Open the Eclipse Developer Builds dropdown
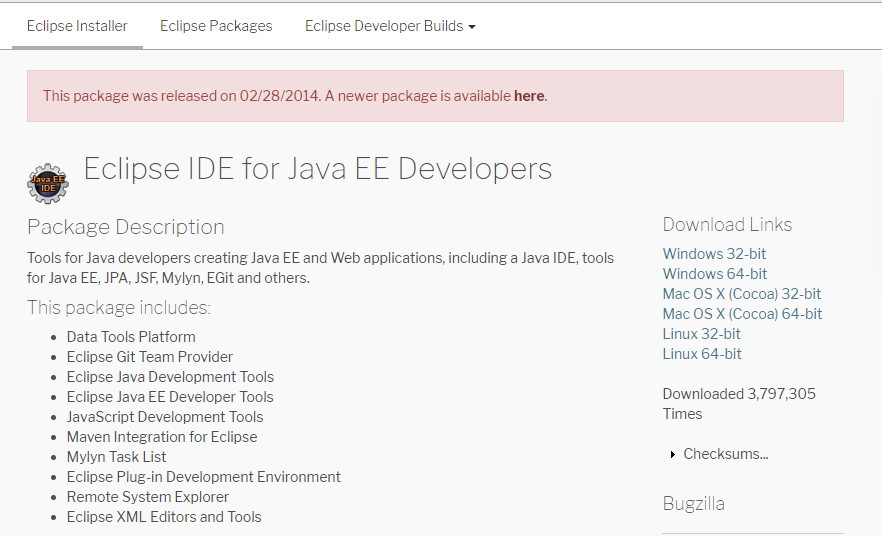 [390, 26]
